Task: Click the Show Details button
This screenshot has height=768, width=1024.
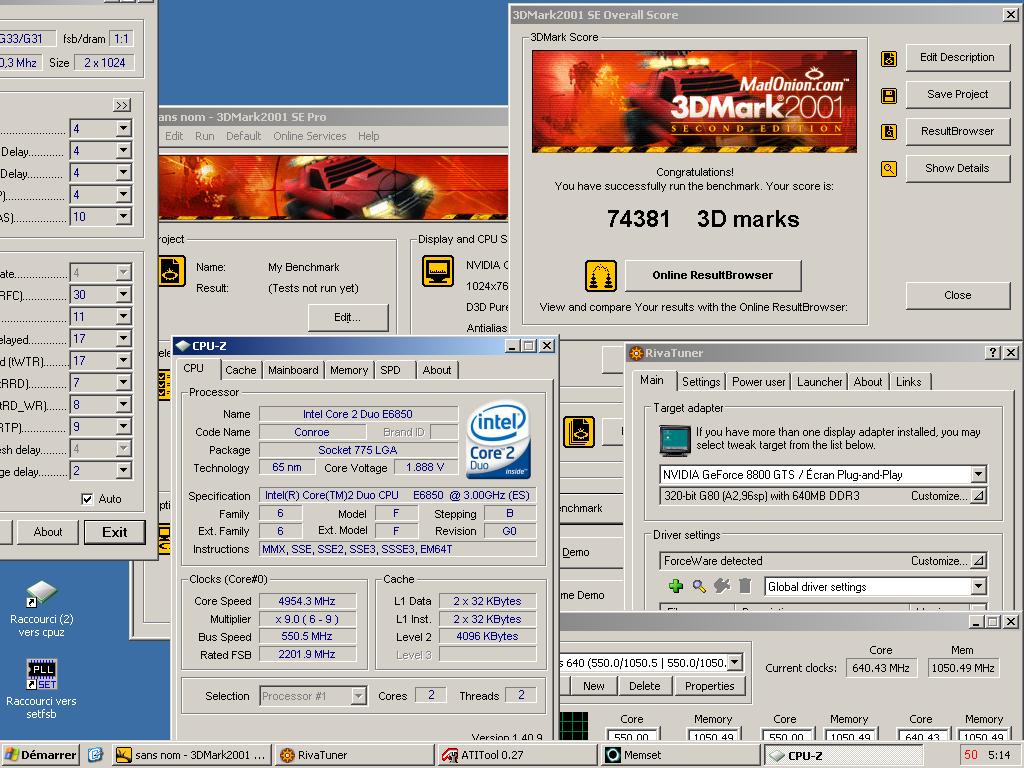Action: pyautogui.click(x=957, y=168)
